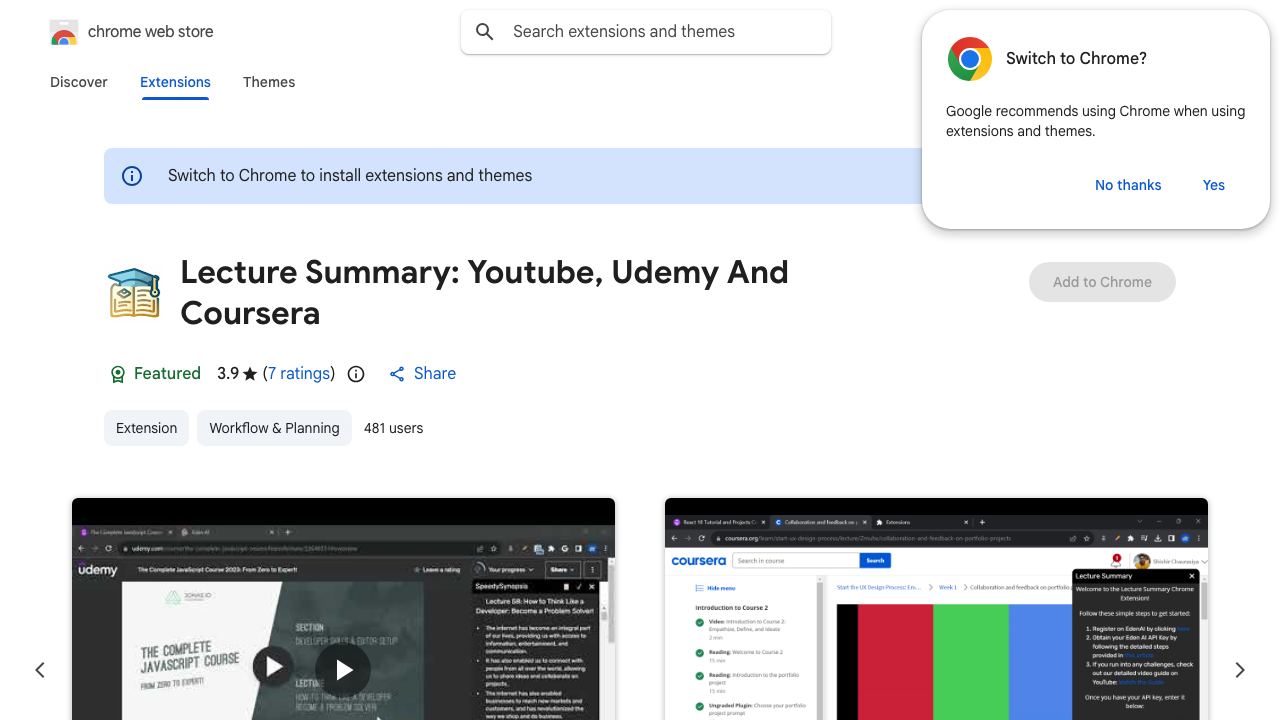
Task: Confirm with the Yes button
Action: [x=1214, y=185]
